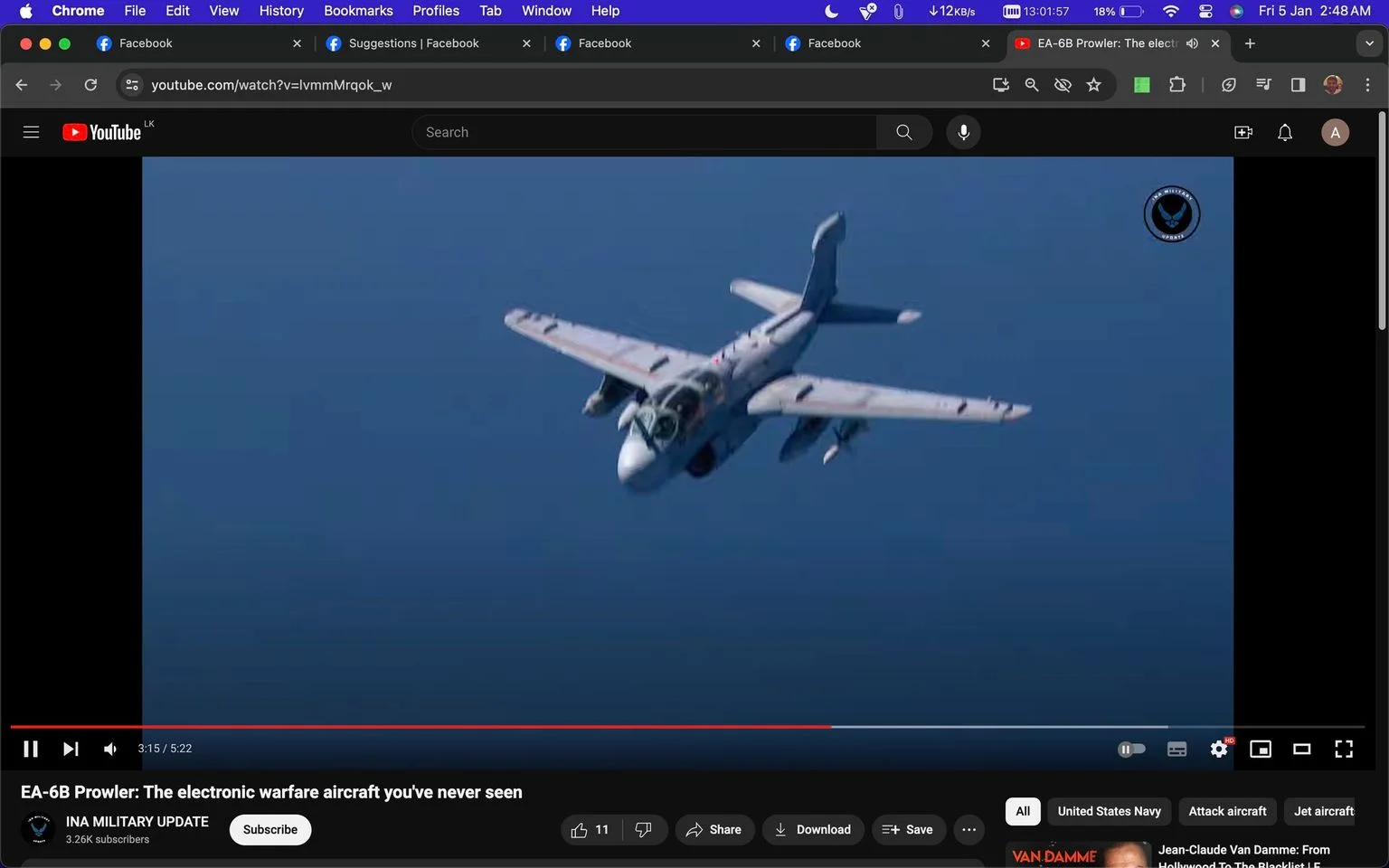
Task: Open more actions three-dot menu
Action: coord(969,830)
